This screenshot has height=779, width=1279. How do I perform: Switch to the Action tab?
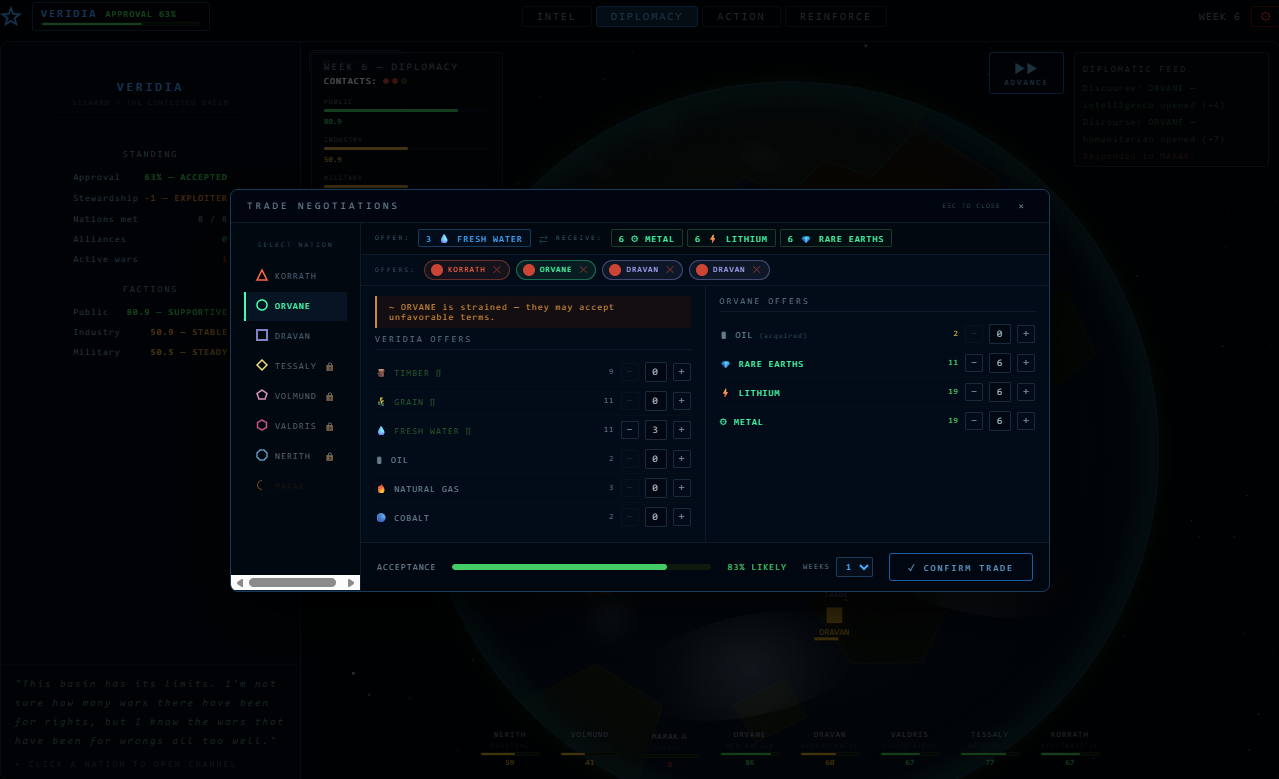(741, 17)
